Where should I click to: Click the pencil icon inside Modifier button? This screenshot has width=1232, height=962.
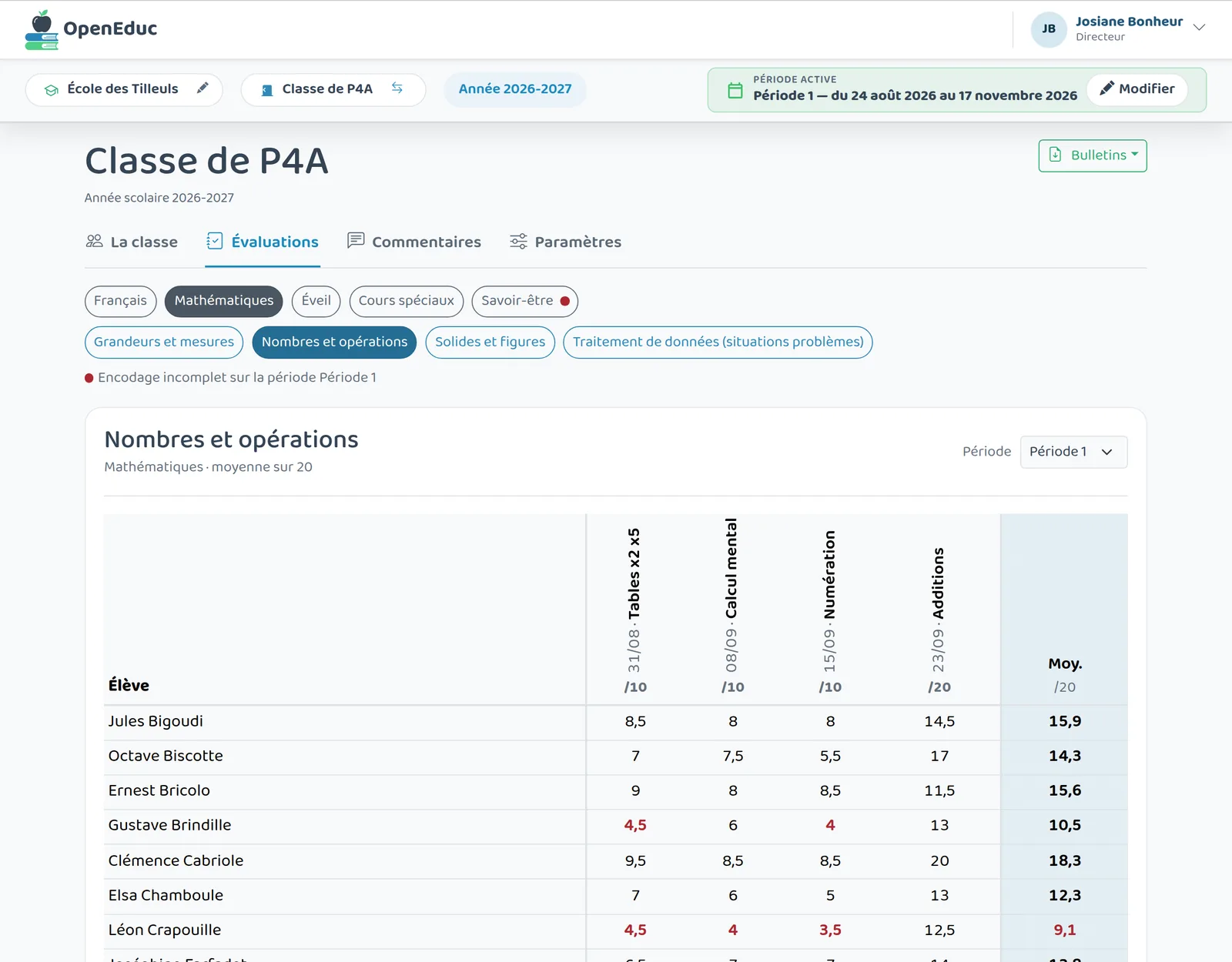pyautogui.click(x=1106, y=89)
